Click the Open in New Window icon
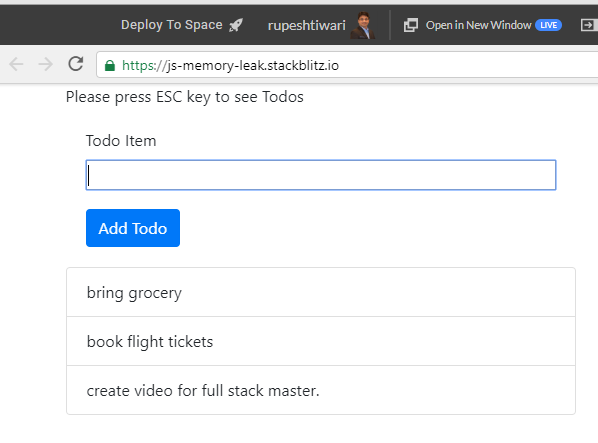Viewport: 598px width, 443px height. click(x=411, y=25)
